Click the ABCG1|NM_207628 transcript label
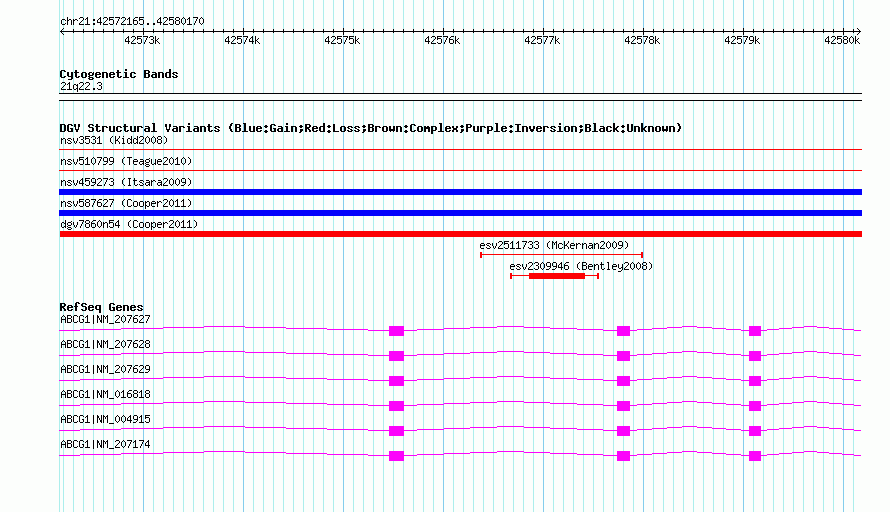 coord(105,345)
